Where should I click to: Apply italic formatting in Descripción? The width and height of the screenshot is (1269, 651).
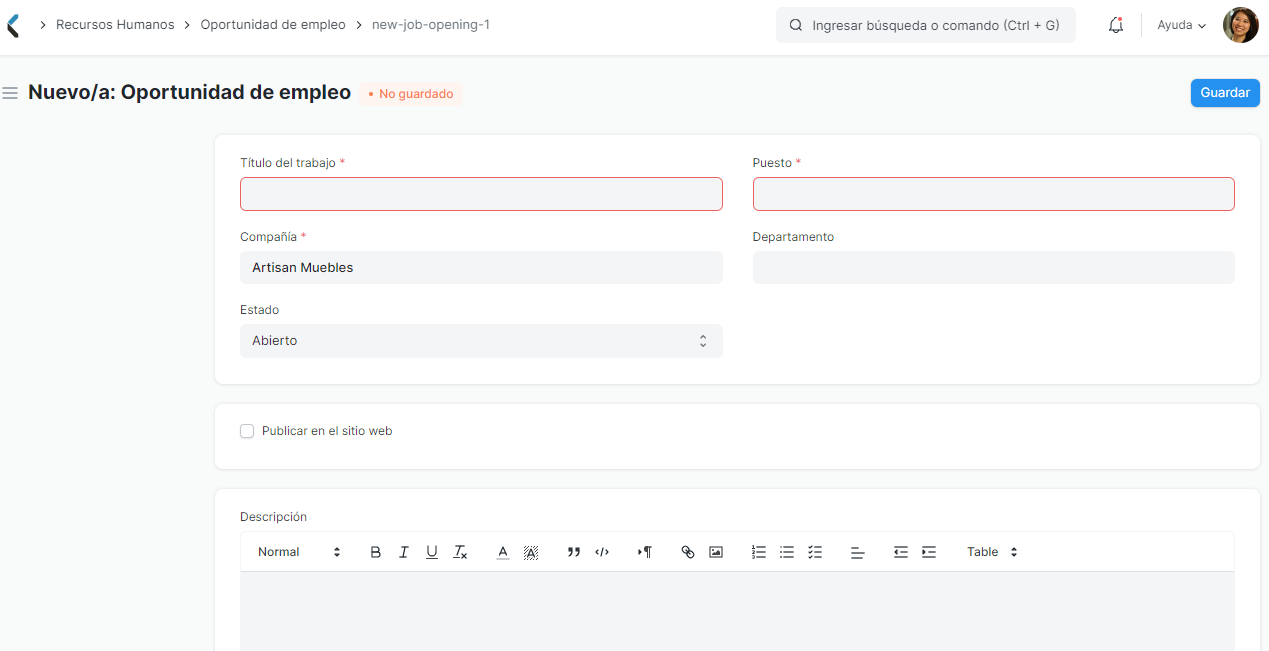point(404,552)
